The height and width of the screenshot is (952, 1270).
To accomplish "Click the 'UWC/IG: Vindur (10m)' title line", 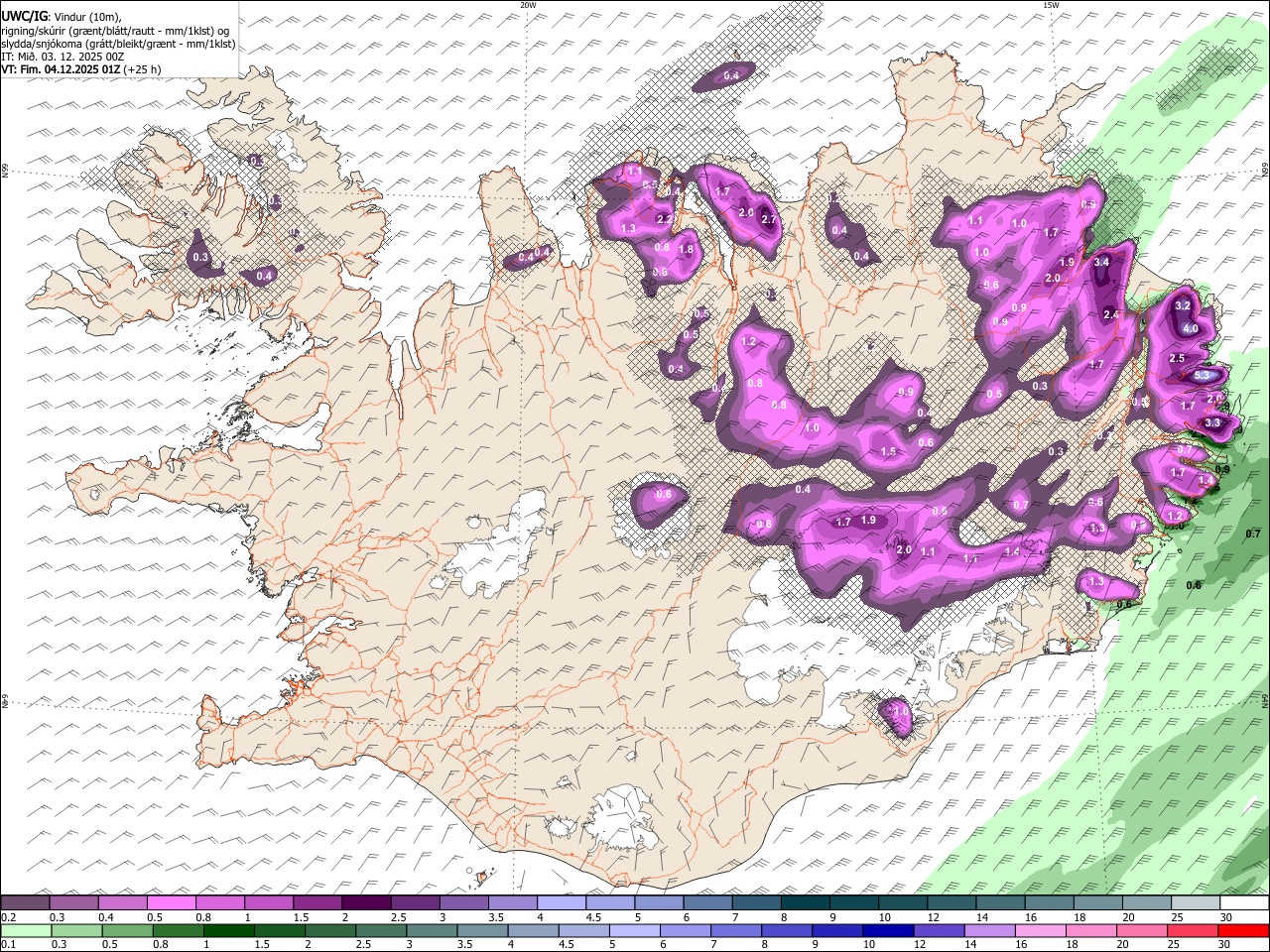I will [x=62, y=15].
